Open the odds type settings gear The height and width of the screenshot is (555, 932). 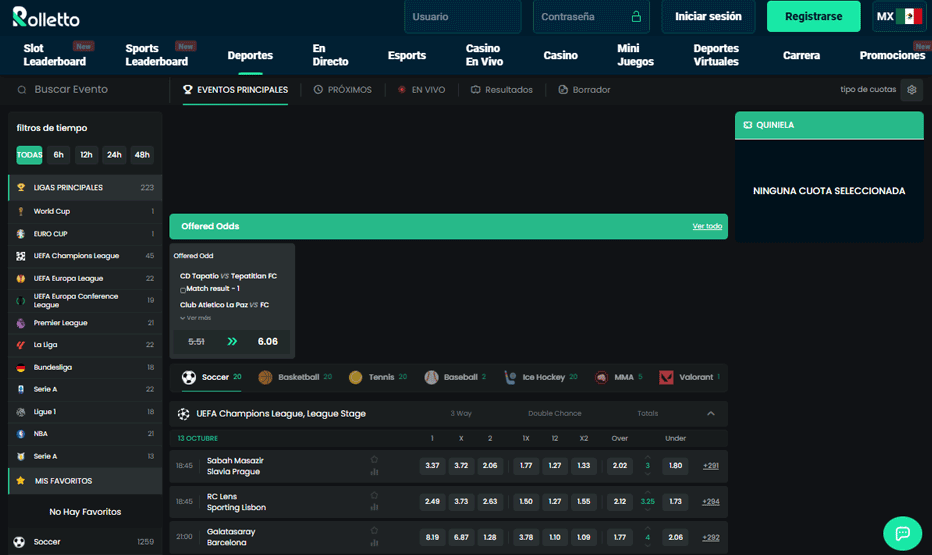pos(911,90)
